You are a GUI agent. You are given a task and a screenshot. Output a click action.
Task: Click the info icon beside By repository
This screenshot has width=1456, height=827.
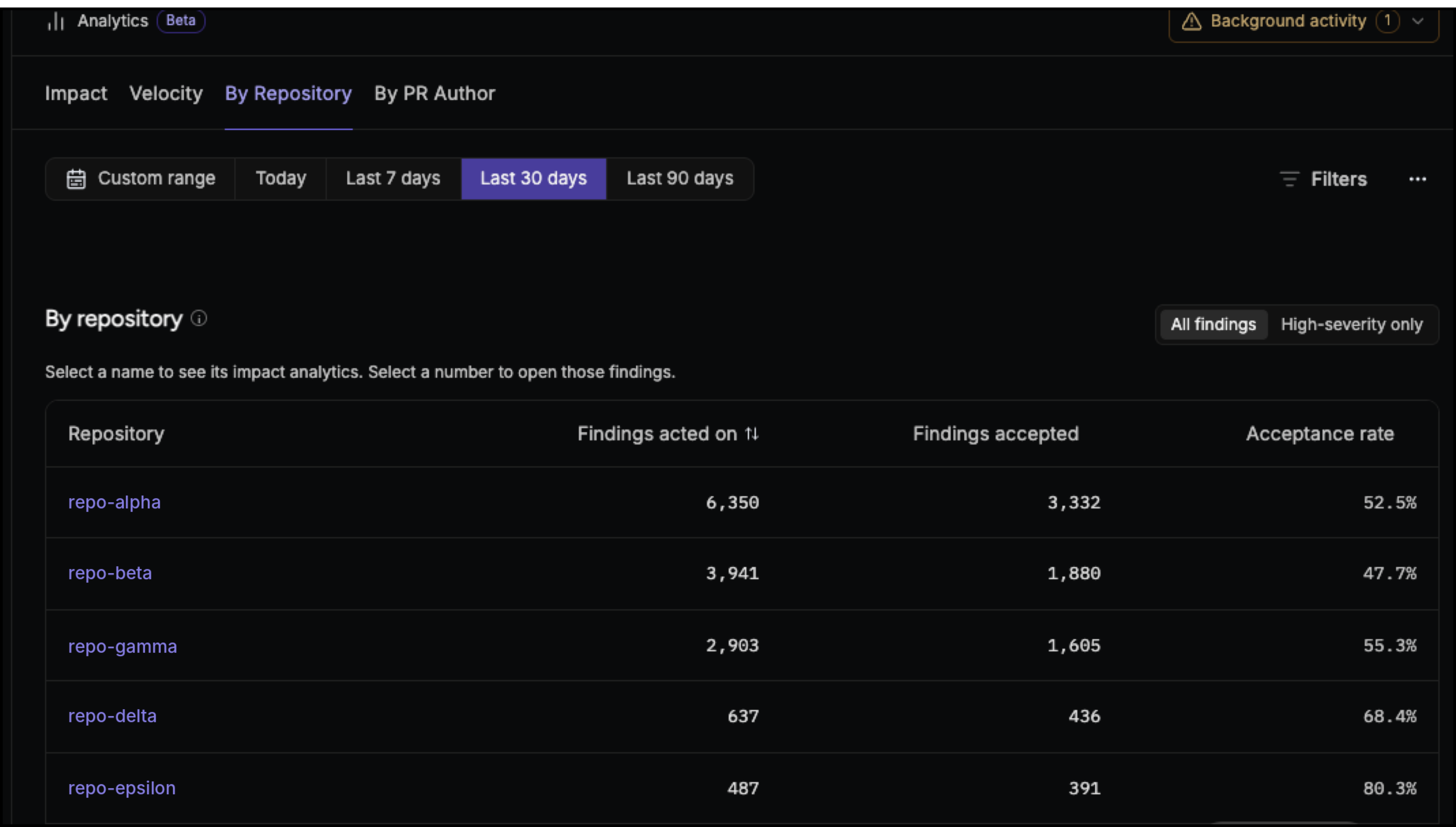(199, 319)
